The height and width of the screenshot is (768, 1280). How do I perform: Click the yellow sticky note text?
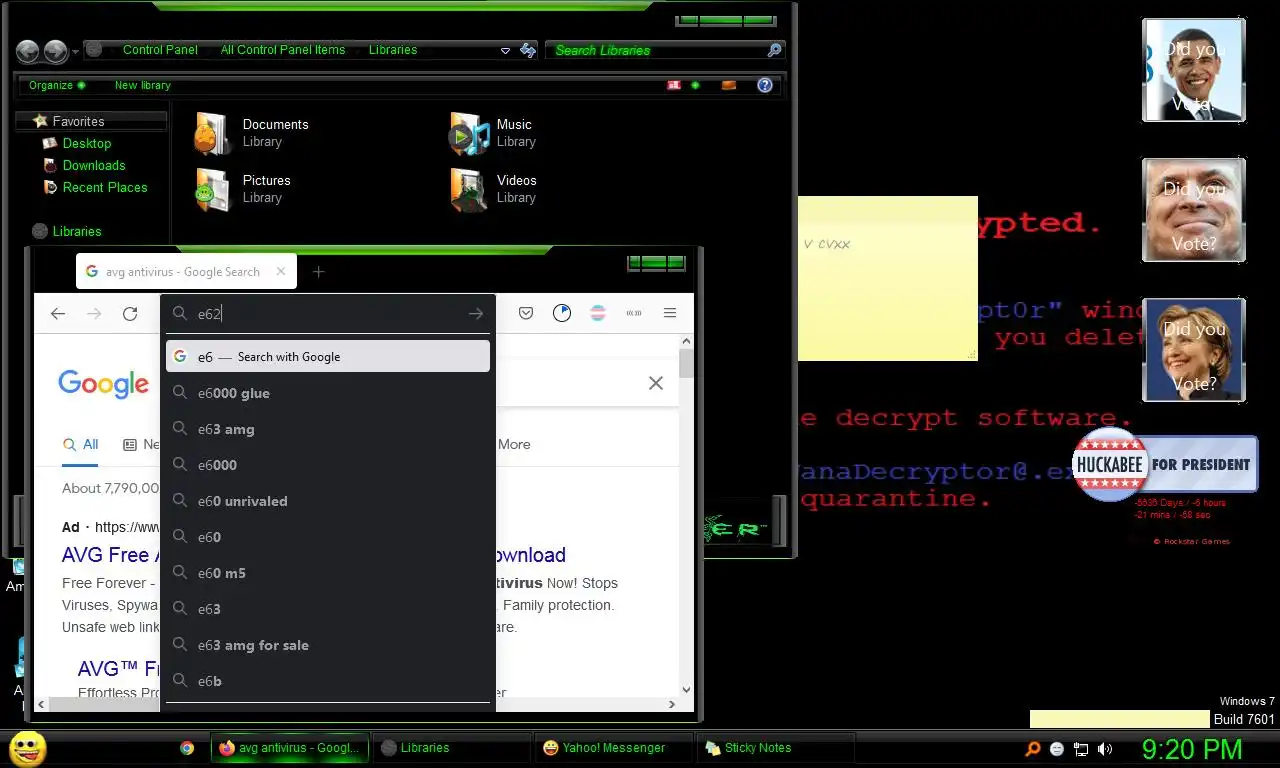[x=826, y=244]
